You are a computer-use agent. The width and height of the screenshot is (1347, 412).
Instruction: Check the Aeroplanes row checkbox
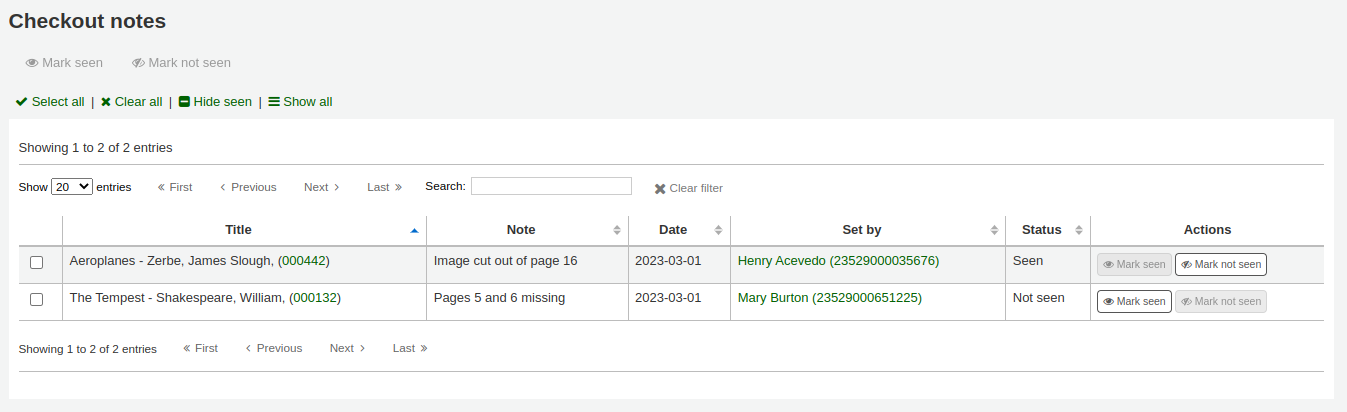coord(37,263)
